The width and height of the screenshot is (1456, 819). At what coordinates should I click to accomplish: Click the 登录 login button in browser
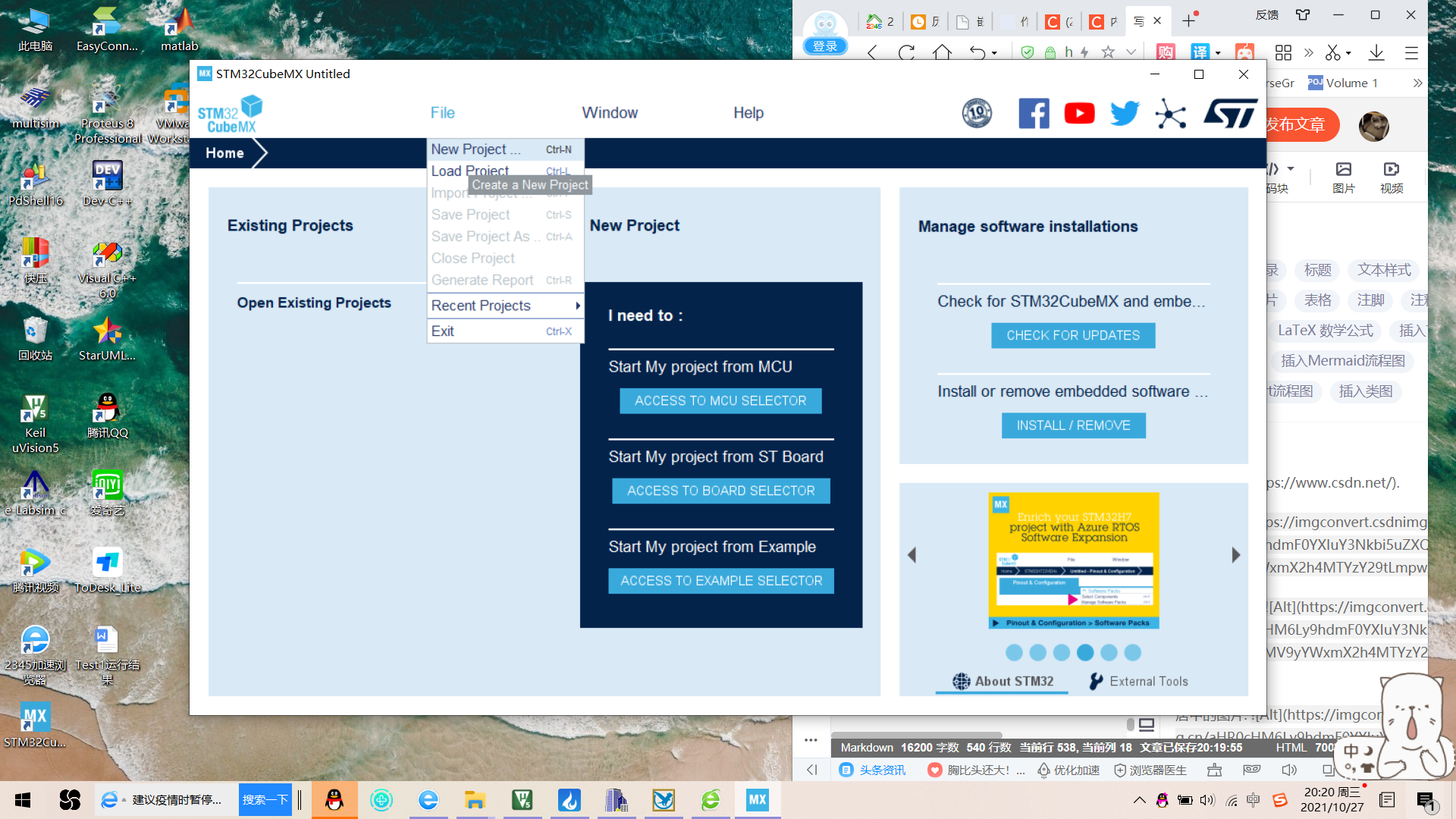825,46
